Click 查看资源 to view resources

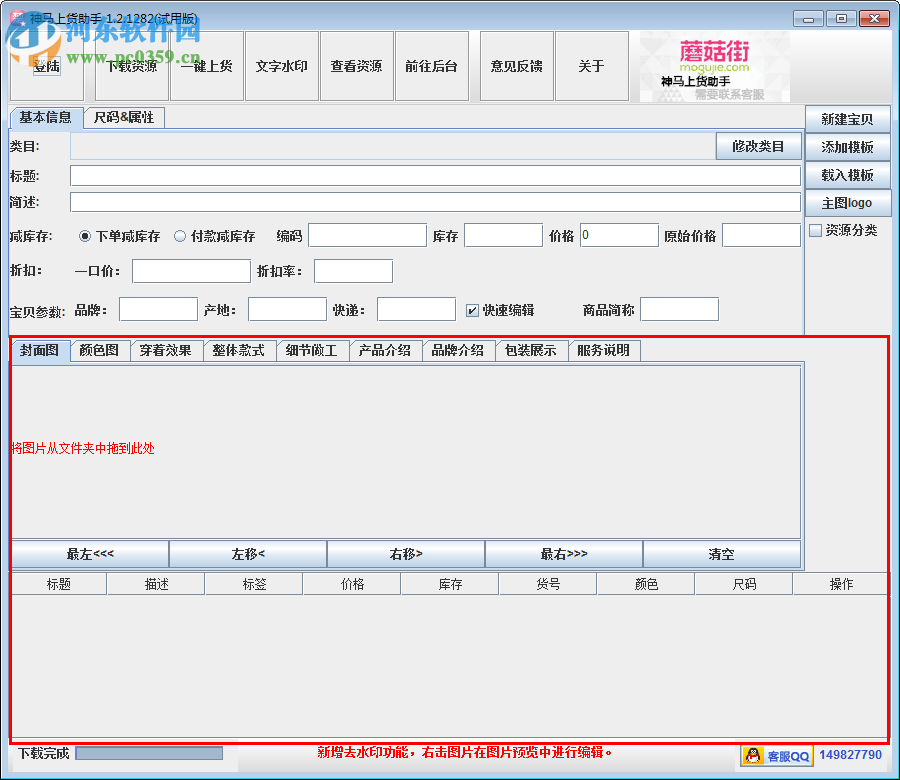(357, 66)
